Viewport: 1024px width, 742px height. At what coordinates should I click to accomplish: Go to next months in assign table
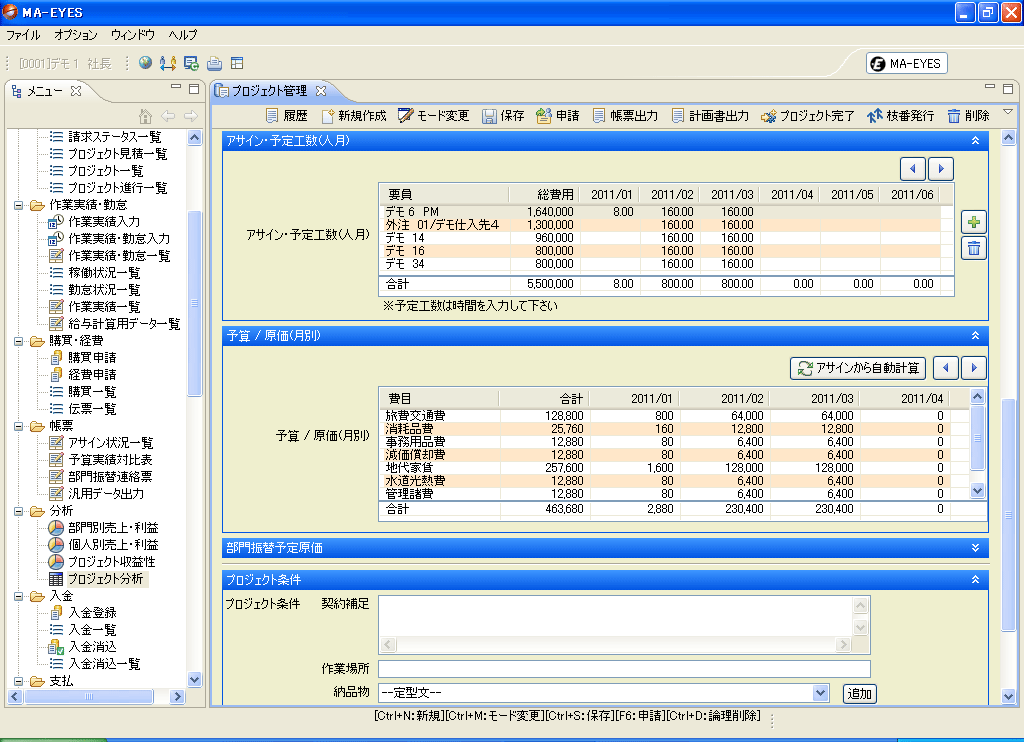click(941, 169)
